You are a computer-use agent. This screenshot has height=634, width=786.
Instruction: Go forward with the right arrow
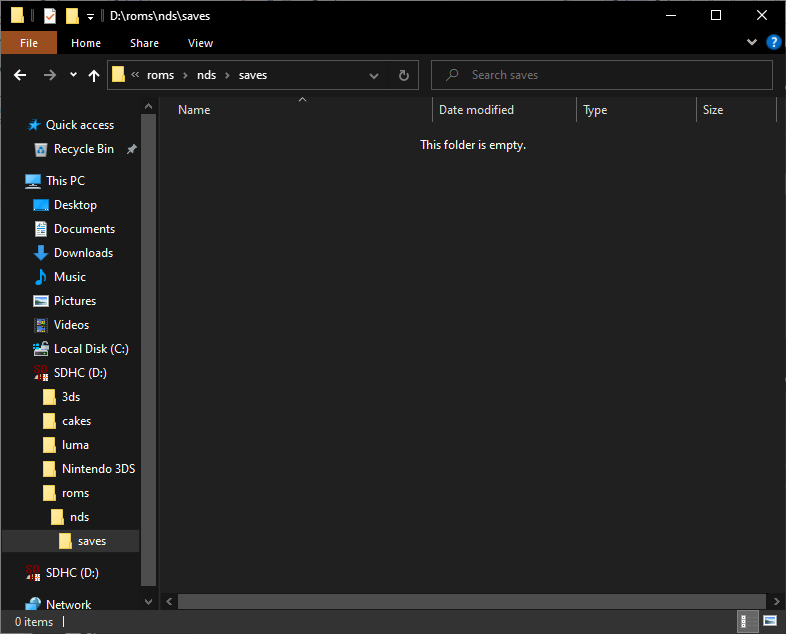tap(50, 75)
